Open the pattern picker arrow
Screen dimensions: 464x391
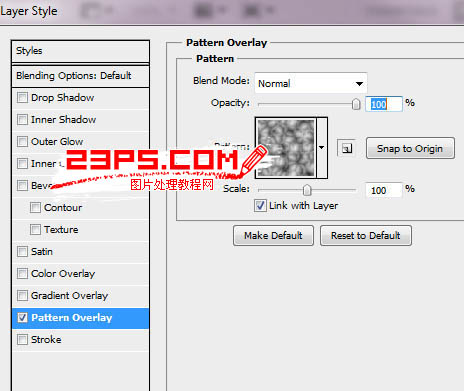tap(322, 148)
